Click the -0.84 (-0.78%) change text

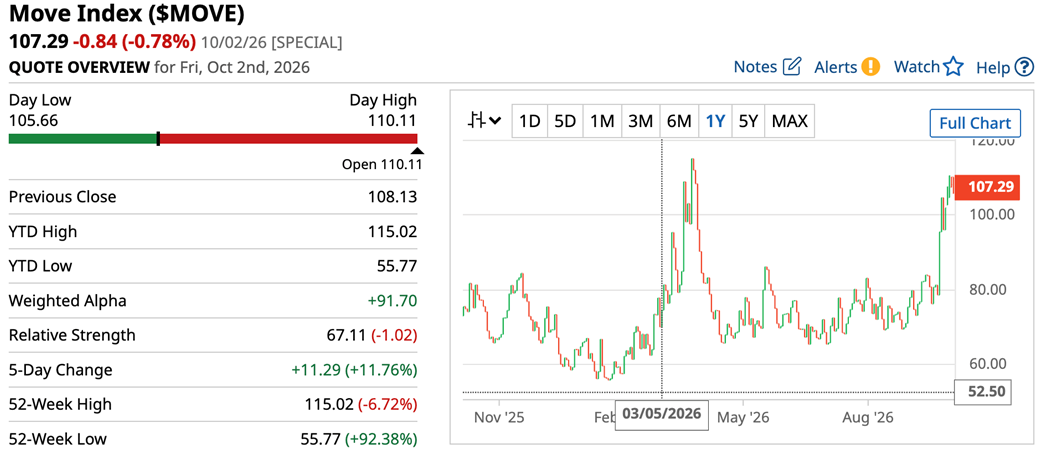tap(135, 42)
